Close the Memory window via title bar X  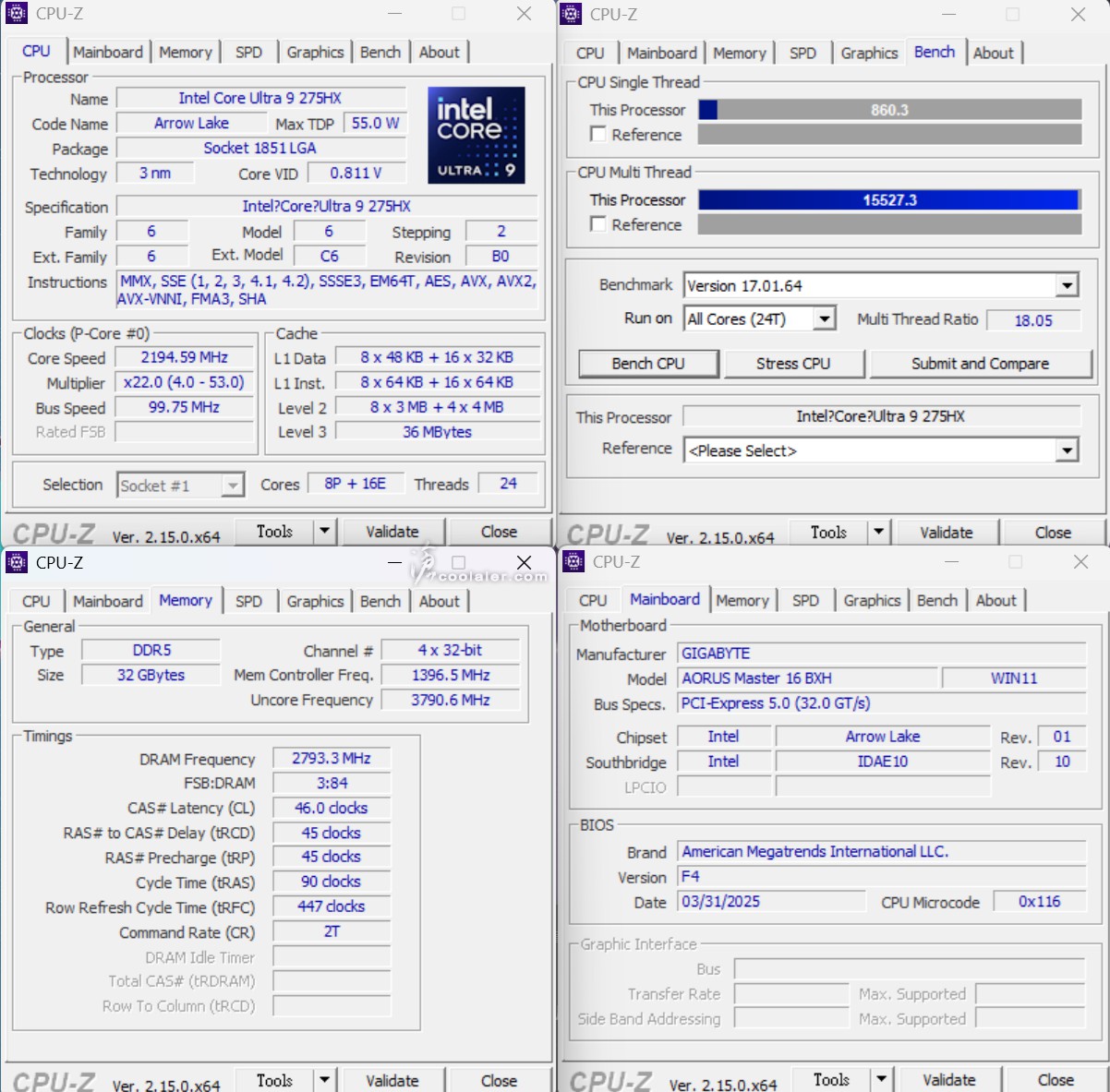(x=524, y=562)
